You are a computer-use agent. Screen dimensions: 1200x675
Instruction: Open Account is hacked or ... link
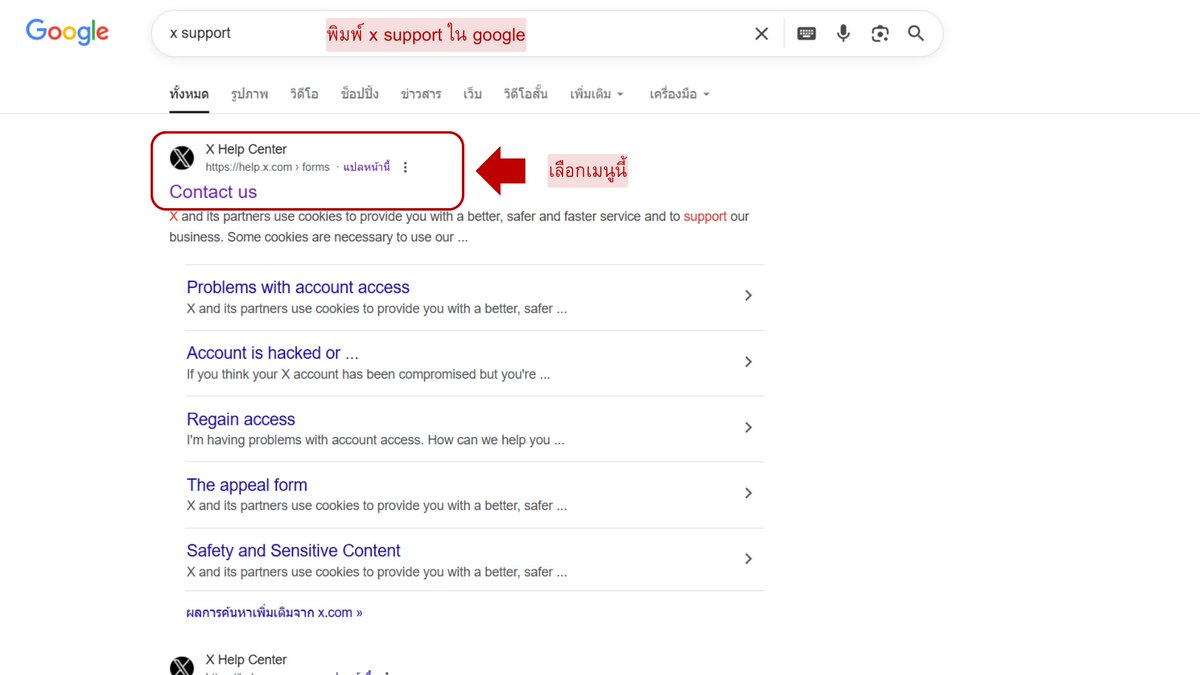pos(272,353)
